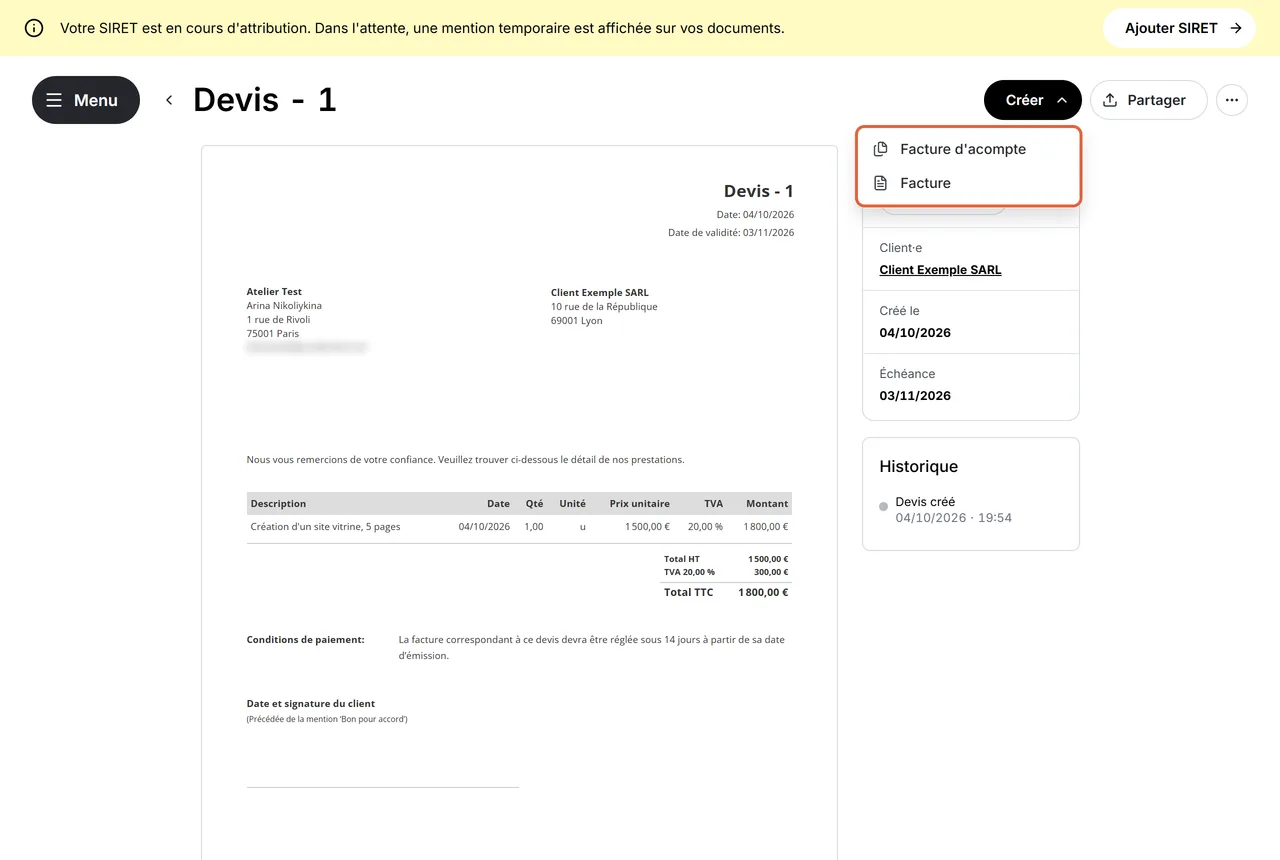1280x860 pixels.
Task: Open the three-dots more options button
Action: pyautogui.click(x=1232, y=100)
